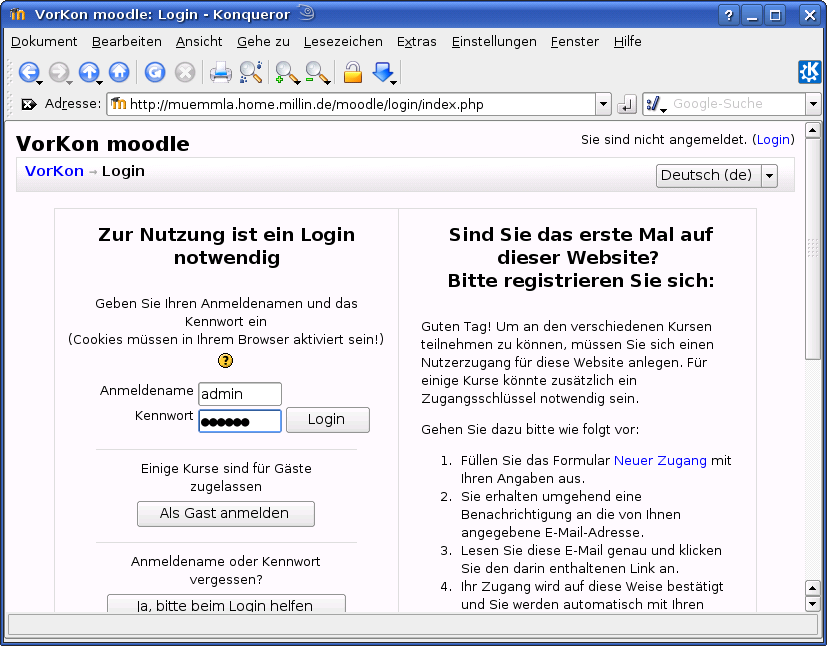Clear the address bar with the black arrow icon
Viewport: 827px width, 646px height.
28,104
